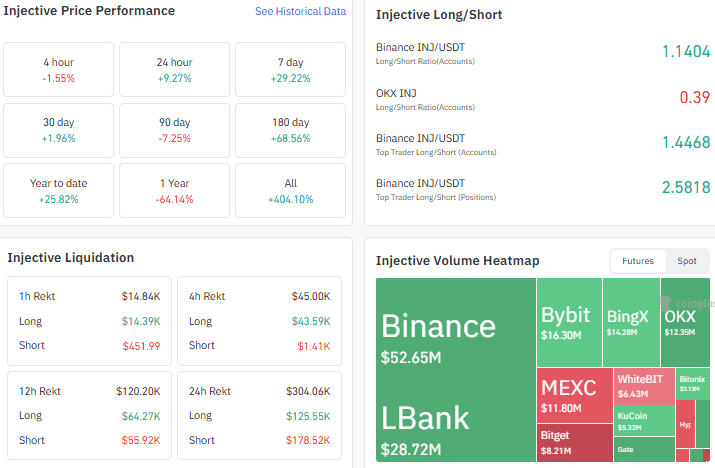Image resolution: width=715 pixels, height=468 pixels.
Task: Click the OKX heatmap tile
Action: 685,322
